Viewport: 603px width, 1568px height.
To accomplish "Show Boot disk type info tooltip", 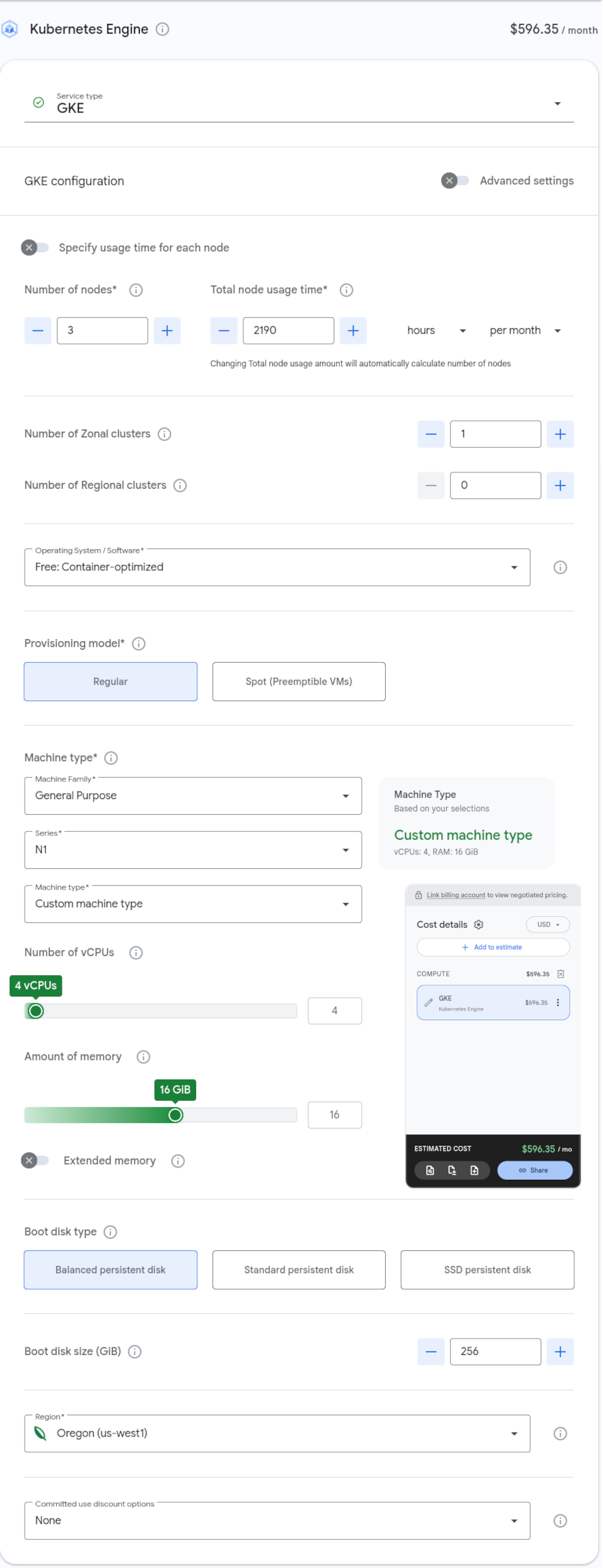I will (110, 1232).
